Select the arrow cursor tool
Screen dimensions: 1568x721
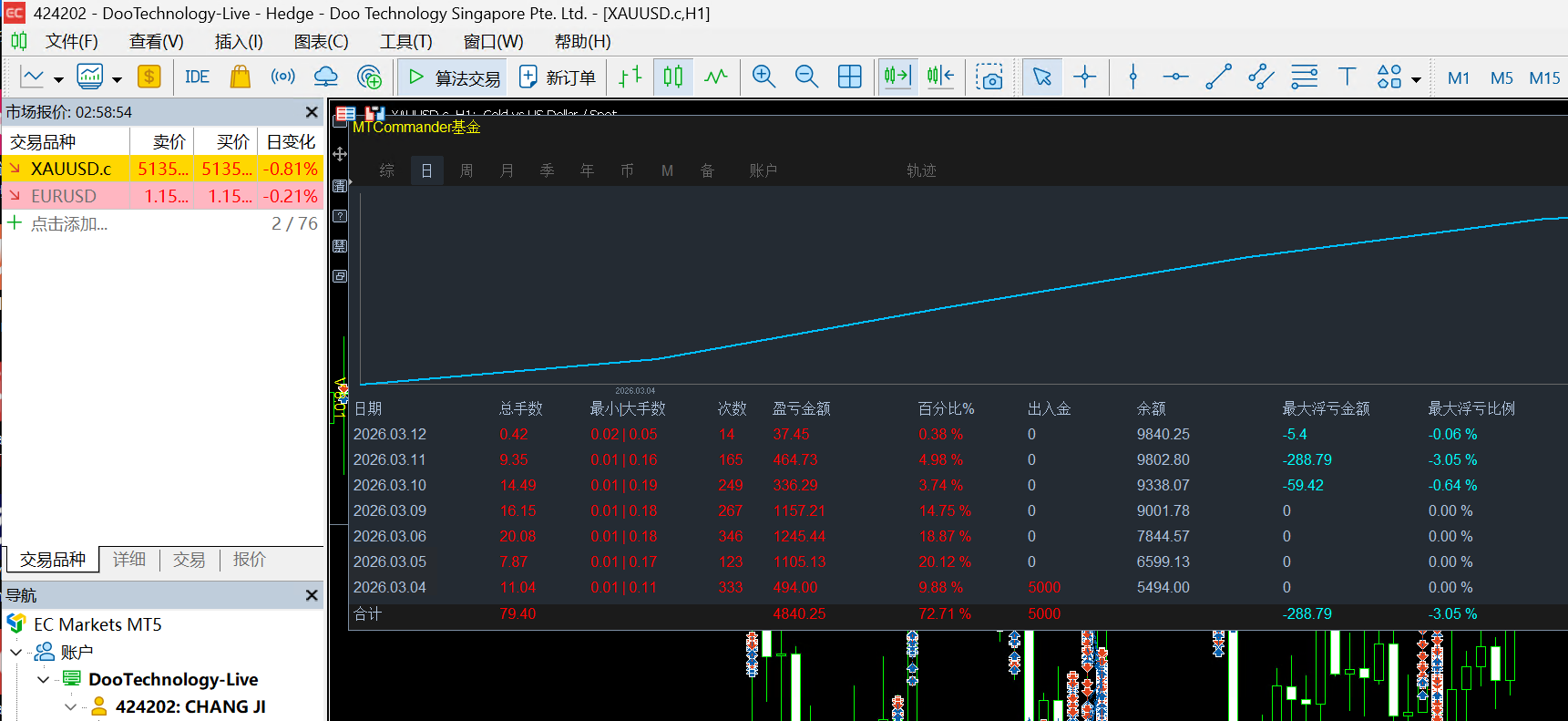pyautogui.click(x=1041, y=77)
